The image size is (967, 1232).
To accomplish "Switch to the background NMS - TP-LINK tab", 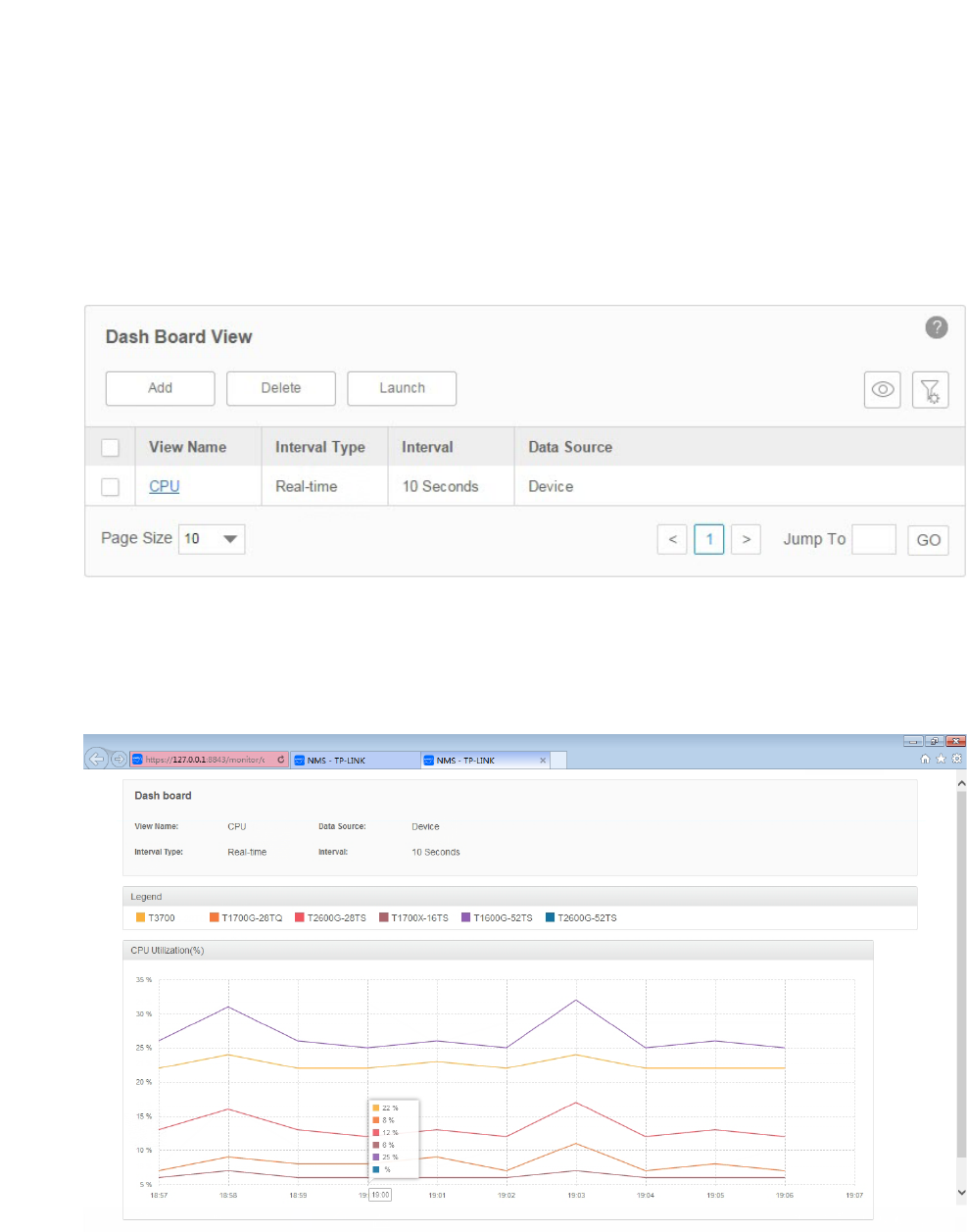I will click(x=355, y=761).
